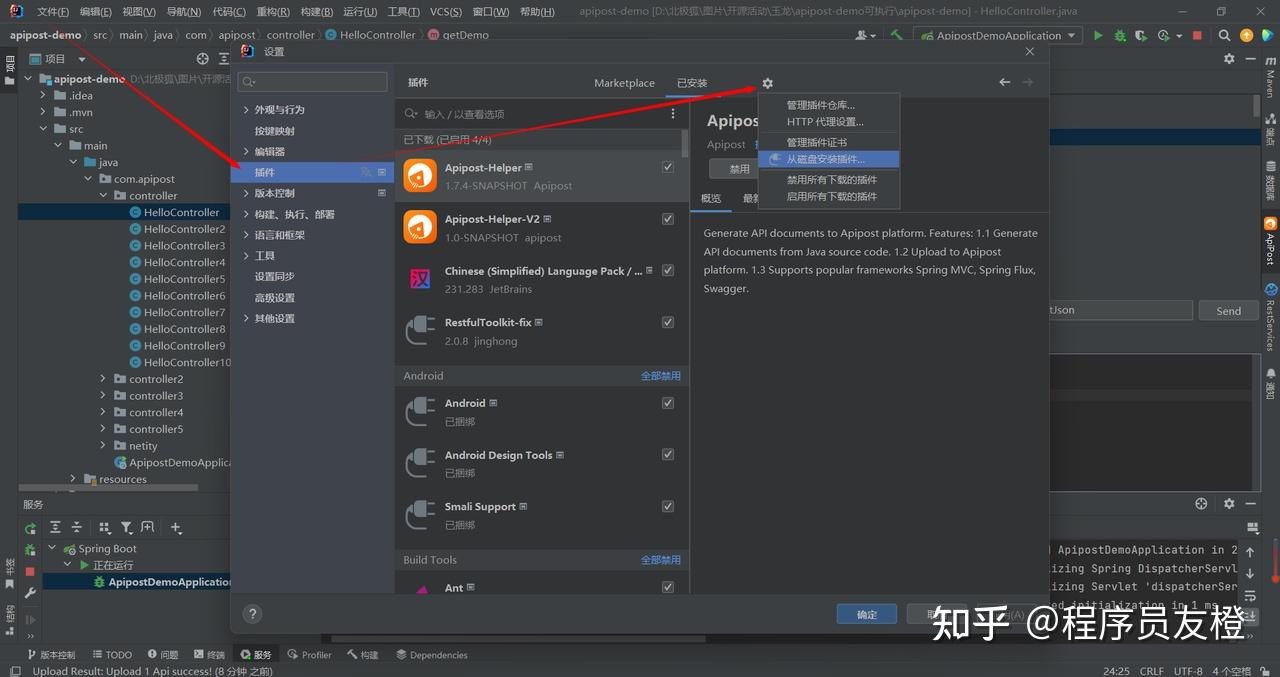This screenshot has width=1280, height=677.
Task: Open 文件(F) menu in menu bar
Action: point(53,12)
